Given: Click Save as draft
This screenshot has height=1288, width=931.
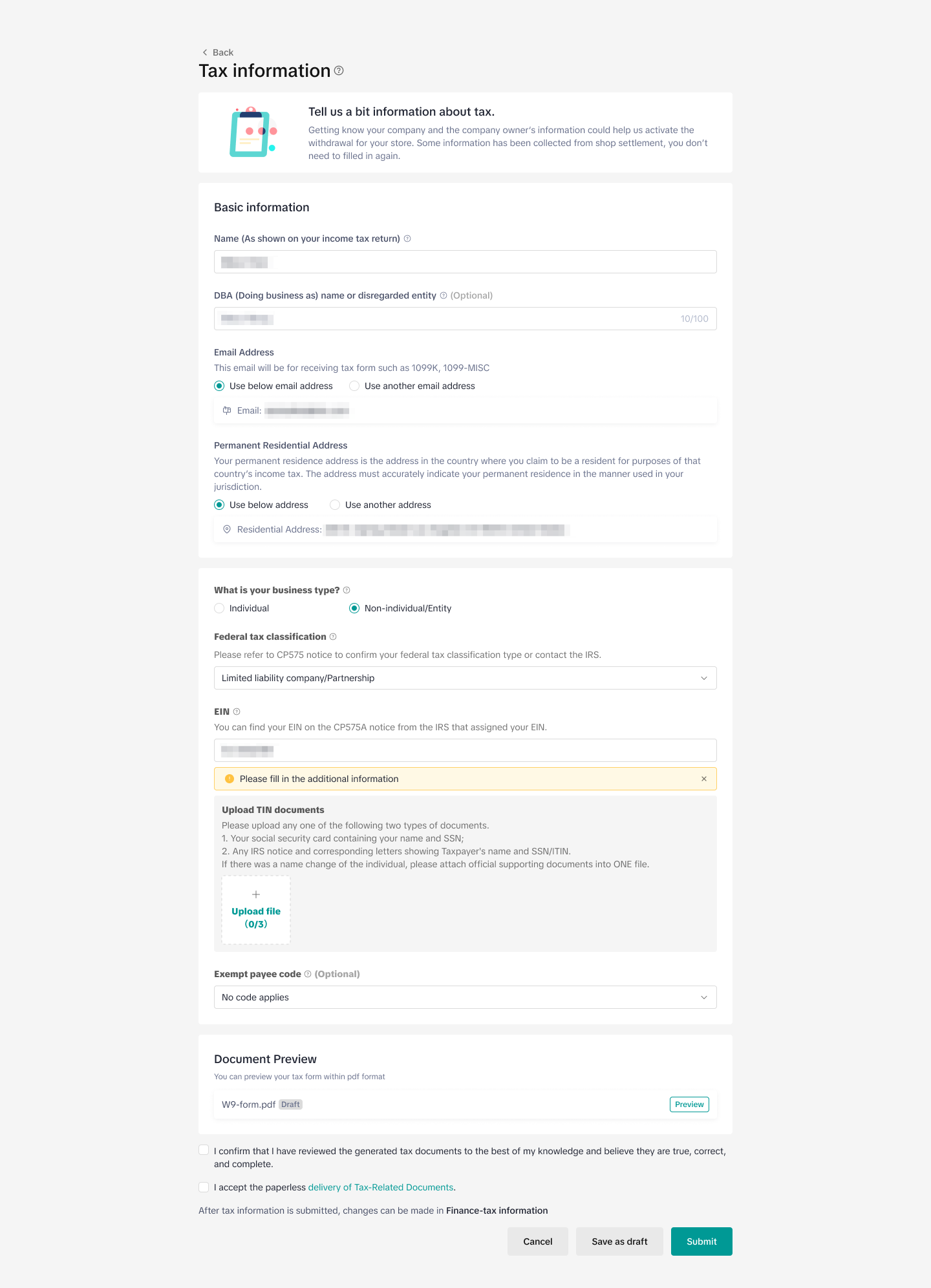Looking at the screenshot, I should [x=619, y=1241].
